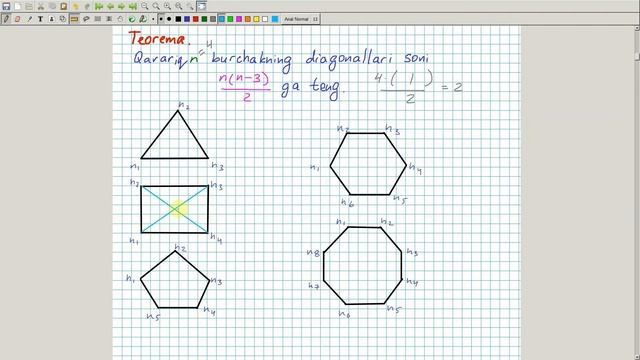Click the Paste clipboard icon
The width and height of the screenshot is (640, 360).
click(64, 7)
